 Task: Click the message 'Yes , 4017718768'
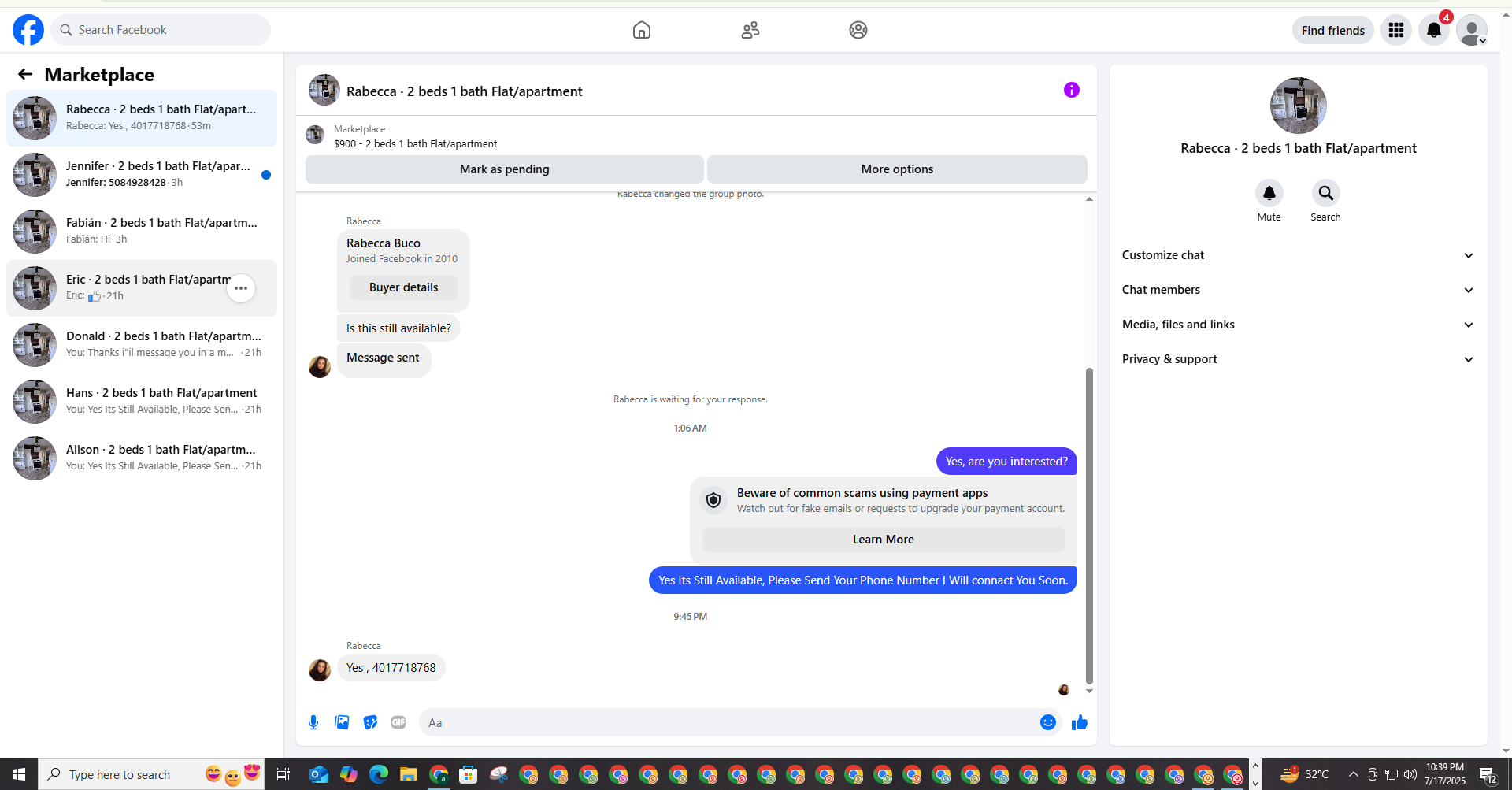pyautogui.click(x=391, y=668)
